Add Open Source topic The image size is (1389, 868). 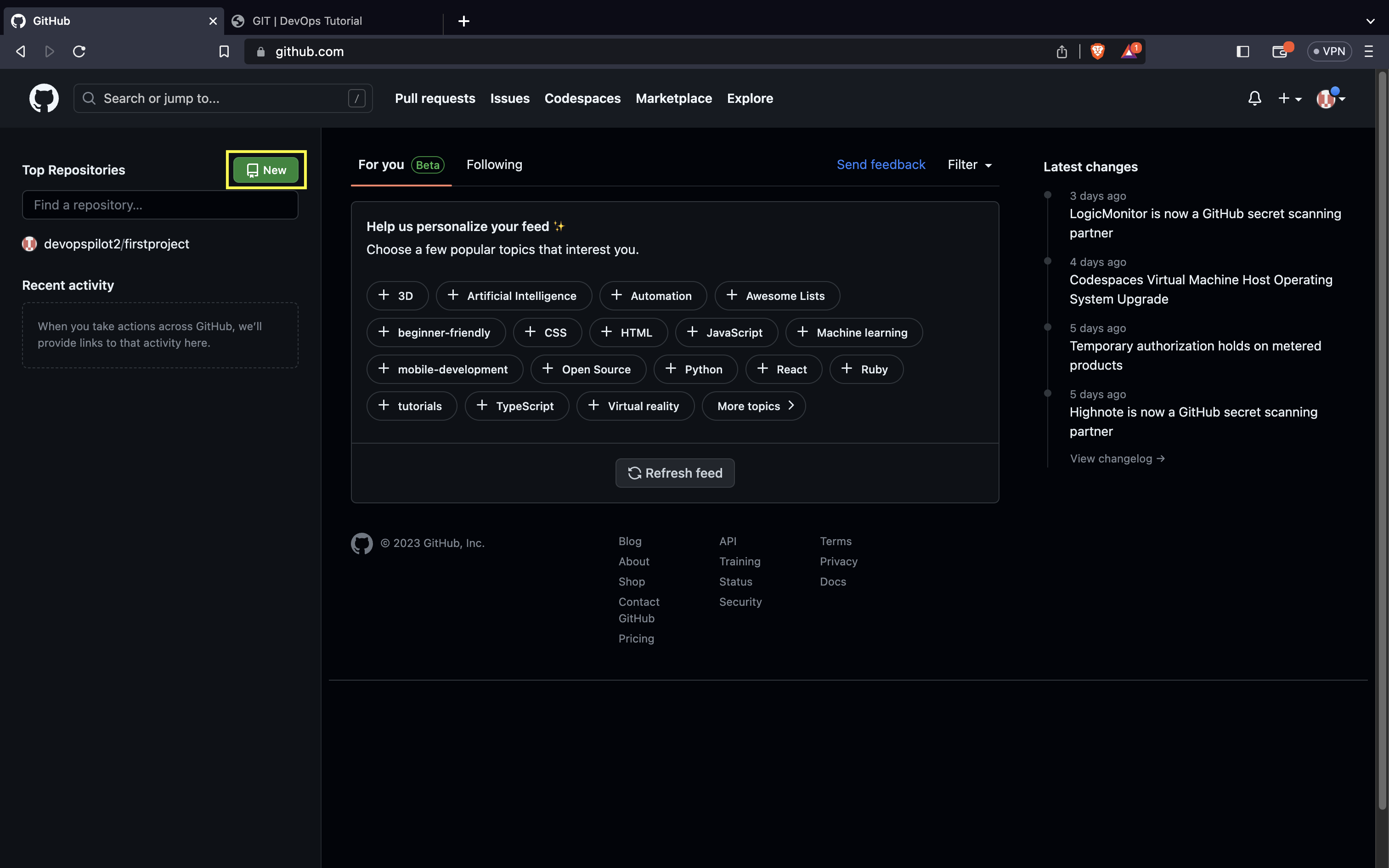(x=588, y=369)
